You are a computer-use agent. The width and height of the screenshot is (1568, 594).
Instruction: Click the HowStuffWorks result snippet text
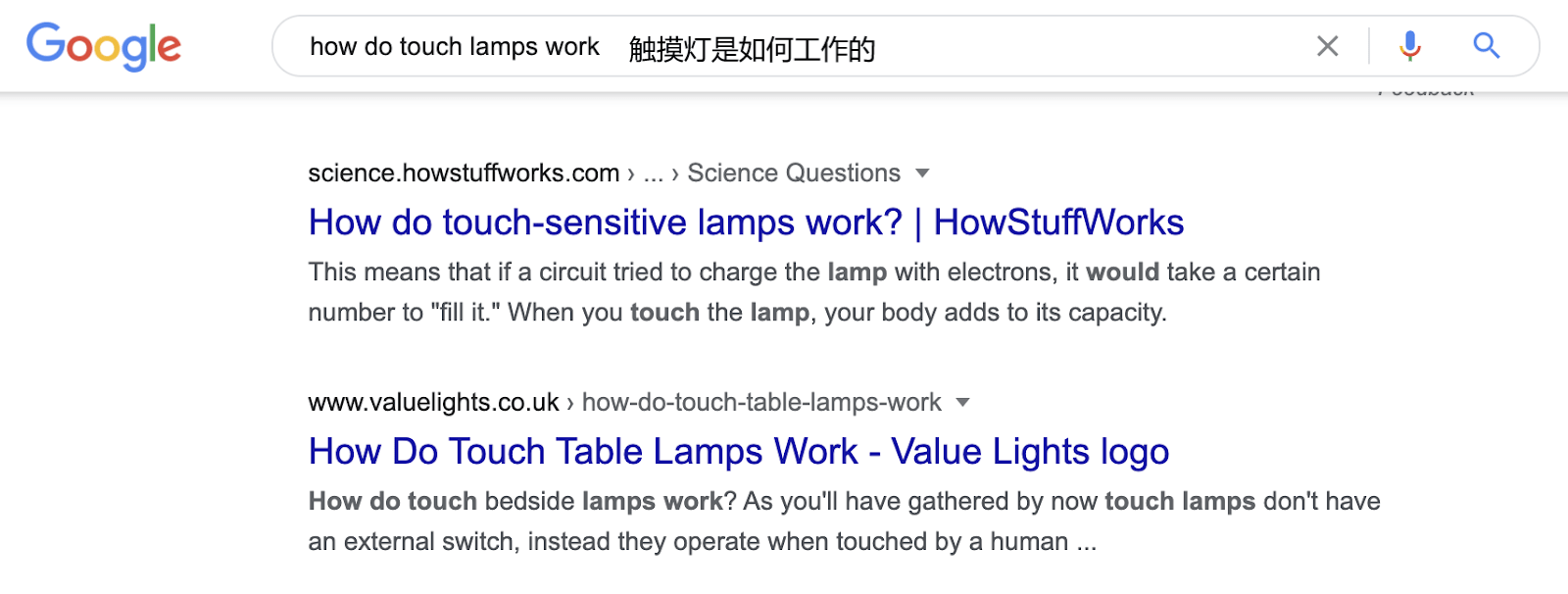(735, 292)
